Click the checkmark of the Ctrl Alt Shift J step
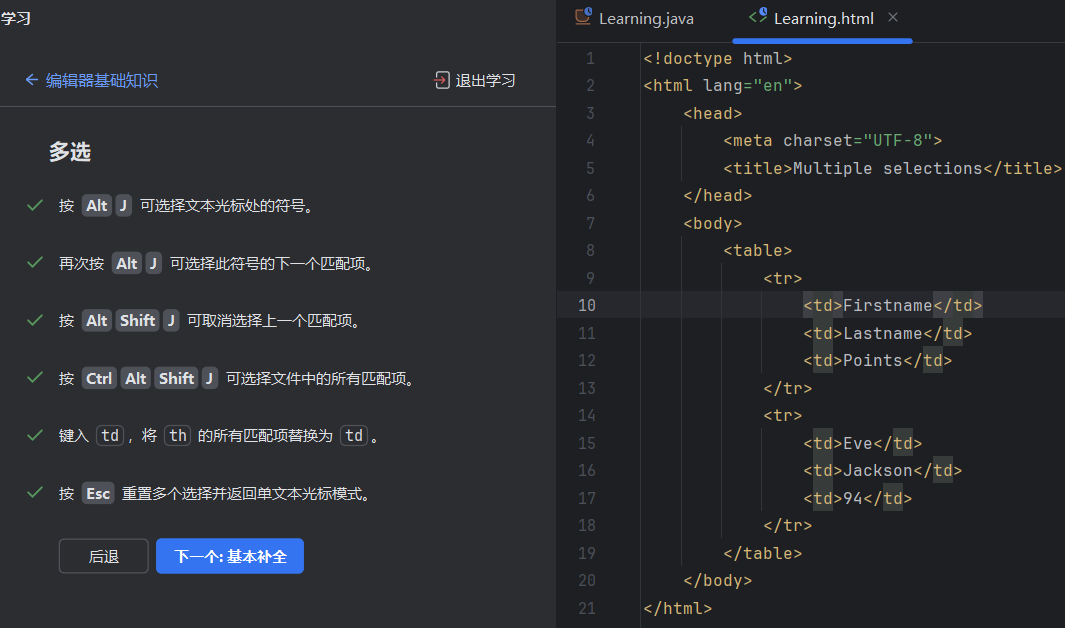1065x628 pixels. [35, 377]
